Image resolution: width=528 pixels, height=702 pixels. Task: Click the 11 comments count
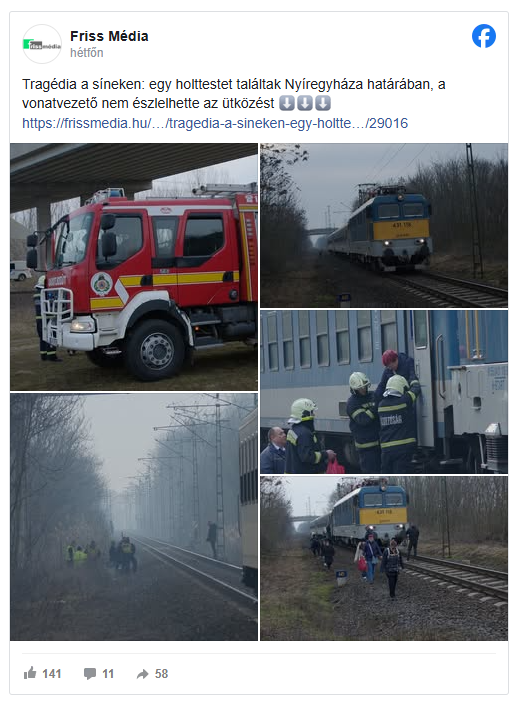[x=108, y=674]
